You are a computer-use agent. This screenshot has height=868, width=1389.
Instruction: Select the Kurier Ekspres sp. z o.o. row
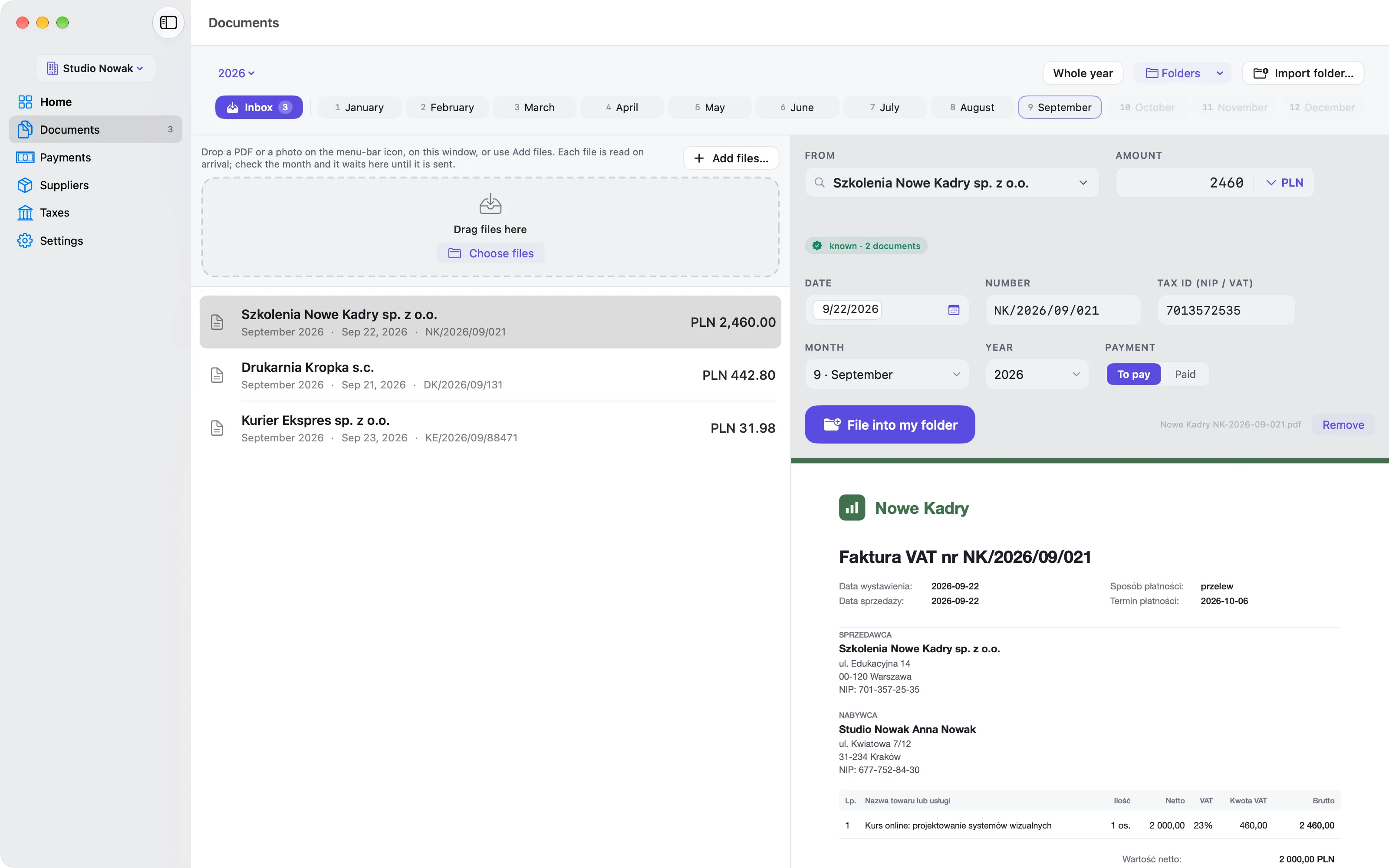(490, 427)
